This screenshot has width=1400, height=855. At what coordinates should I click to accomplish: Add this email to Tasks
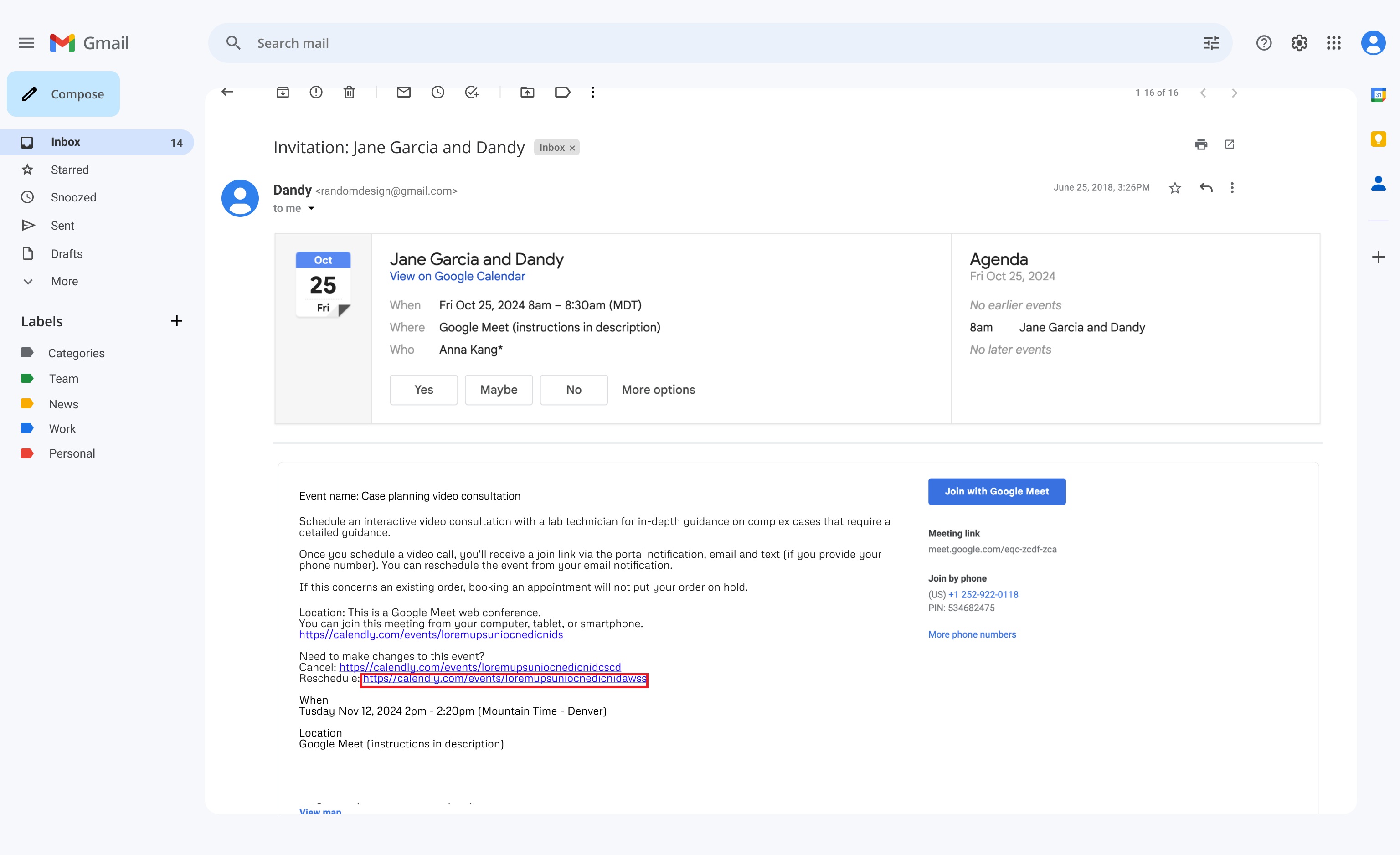472,92
